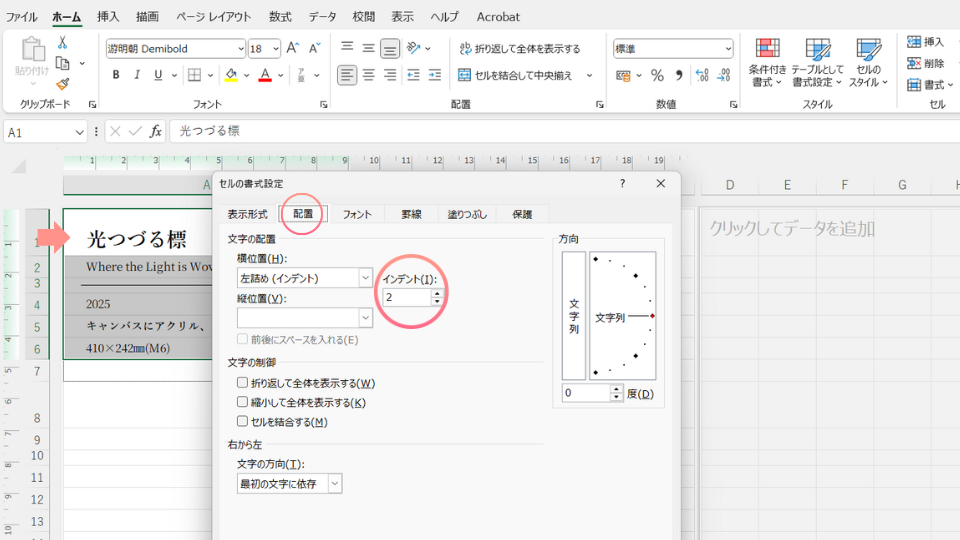Open the text direction dropdown

click(x=334, y=483)
